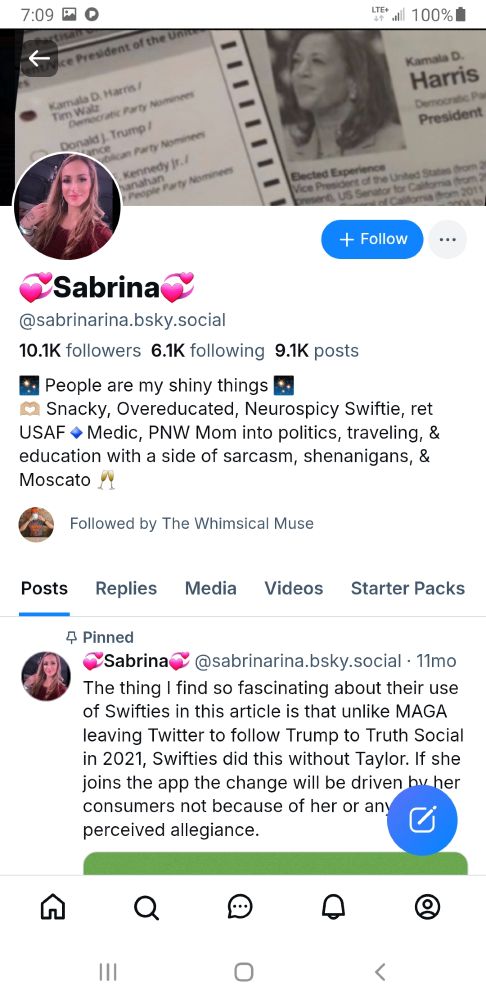Viewport: 486px width, 1000px height.
Task: Open the Chat messages icon
Action: click(x=240, y=906)
